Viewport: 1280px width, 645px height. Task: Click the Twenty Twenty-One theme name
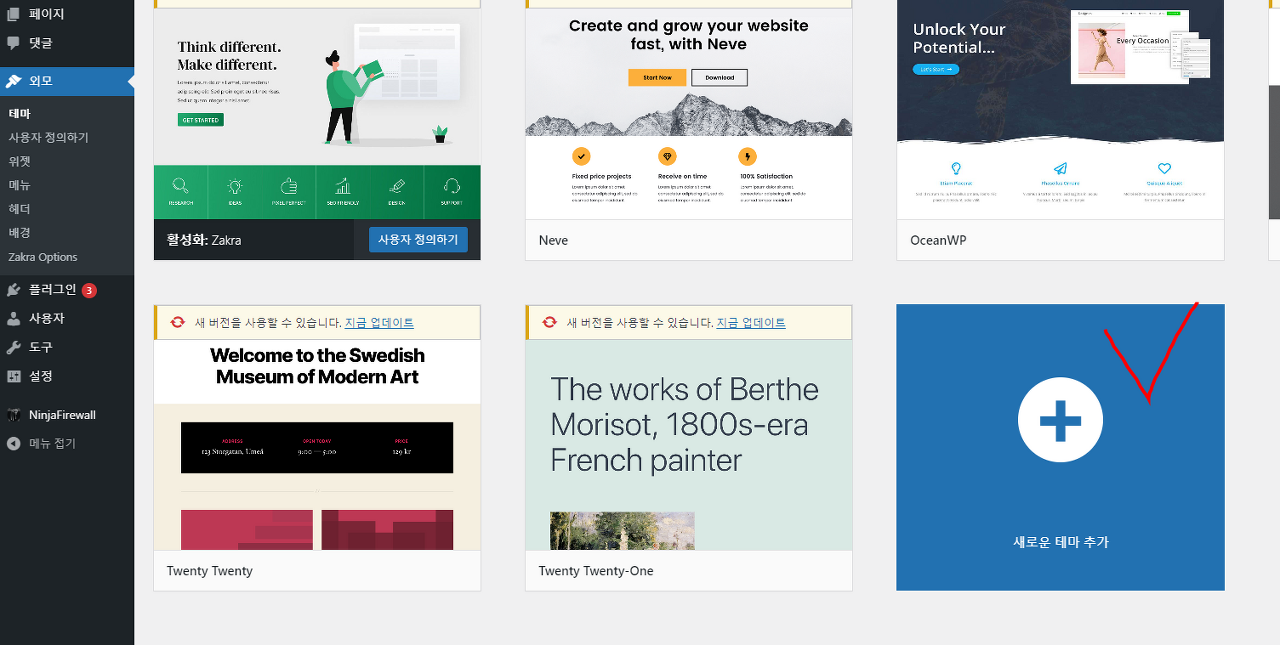click(x=596, y=571)
